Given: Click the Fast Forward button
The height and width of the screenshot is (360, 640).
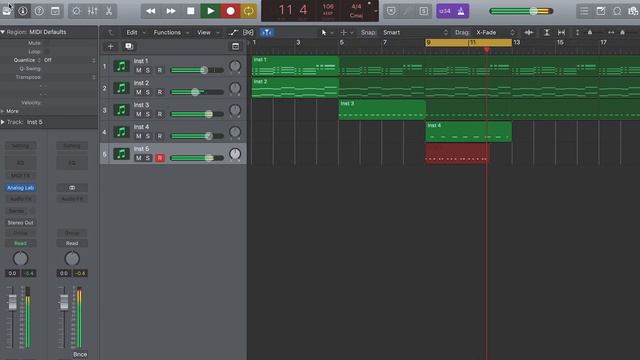Looking at the screenshot, I should [x=171, y=11].
